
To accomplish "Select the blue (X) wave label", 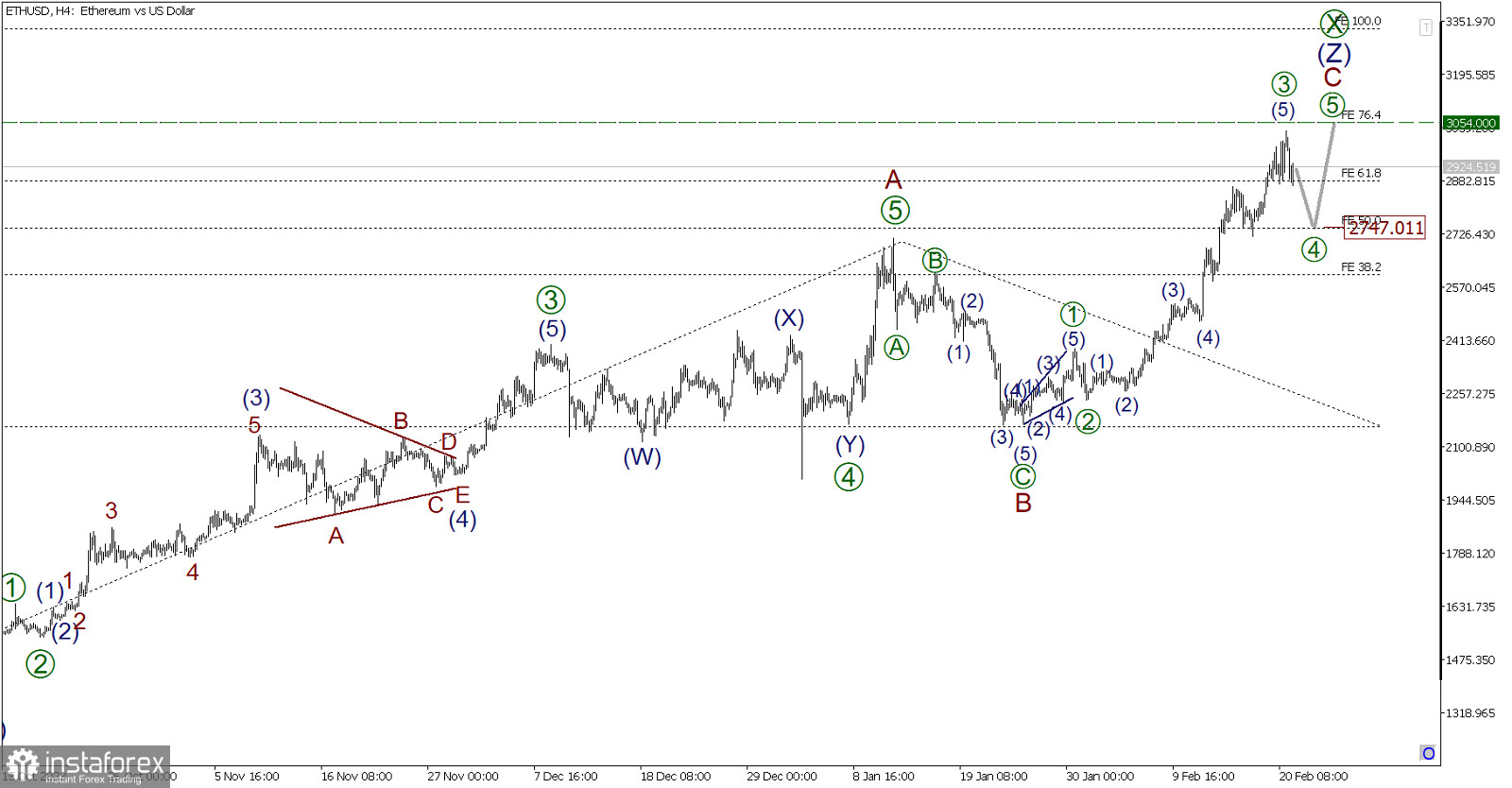I will (x=789, y=319).
